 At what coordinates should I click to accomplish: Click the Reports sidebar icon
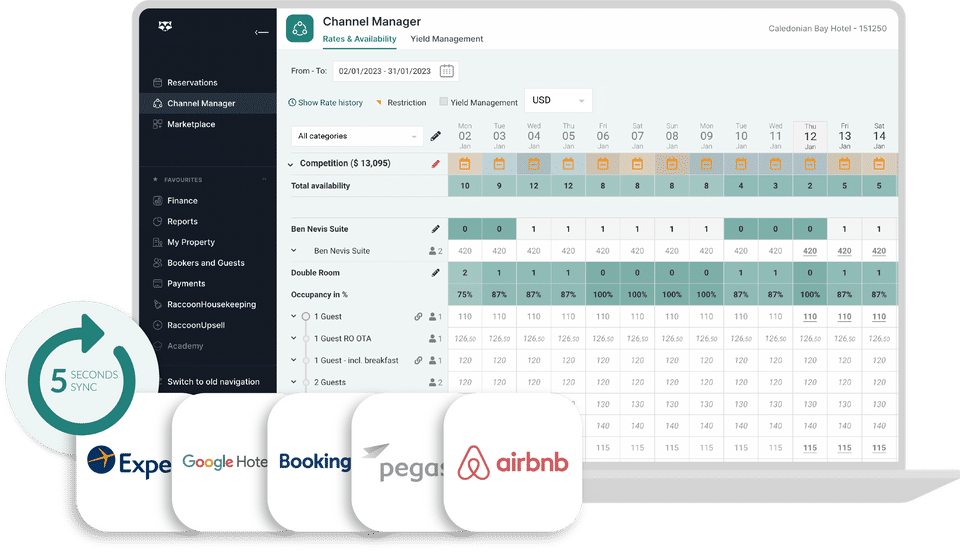pos(157,222)
